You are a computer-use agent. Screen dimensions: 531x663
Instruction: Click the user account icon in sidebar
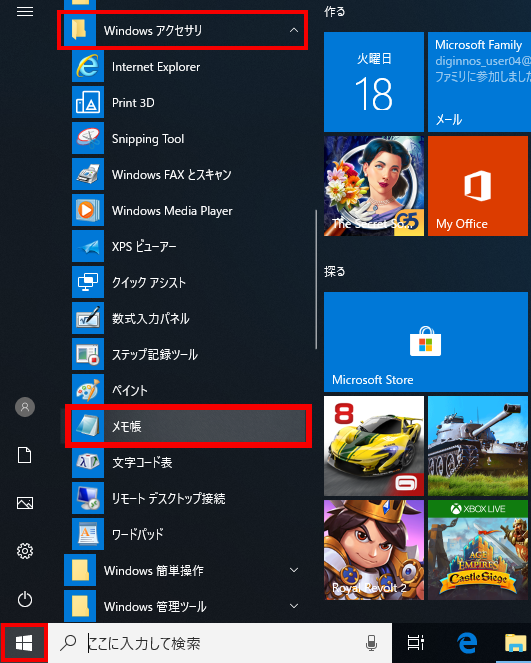tap(25, 407)
